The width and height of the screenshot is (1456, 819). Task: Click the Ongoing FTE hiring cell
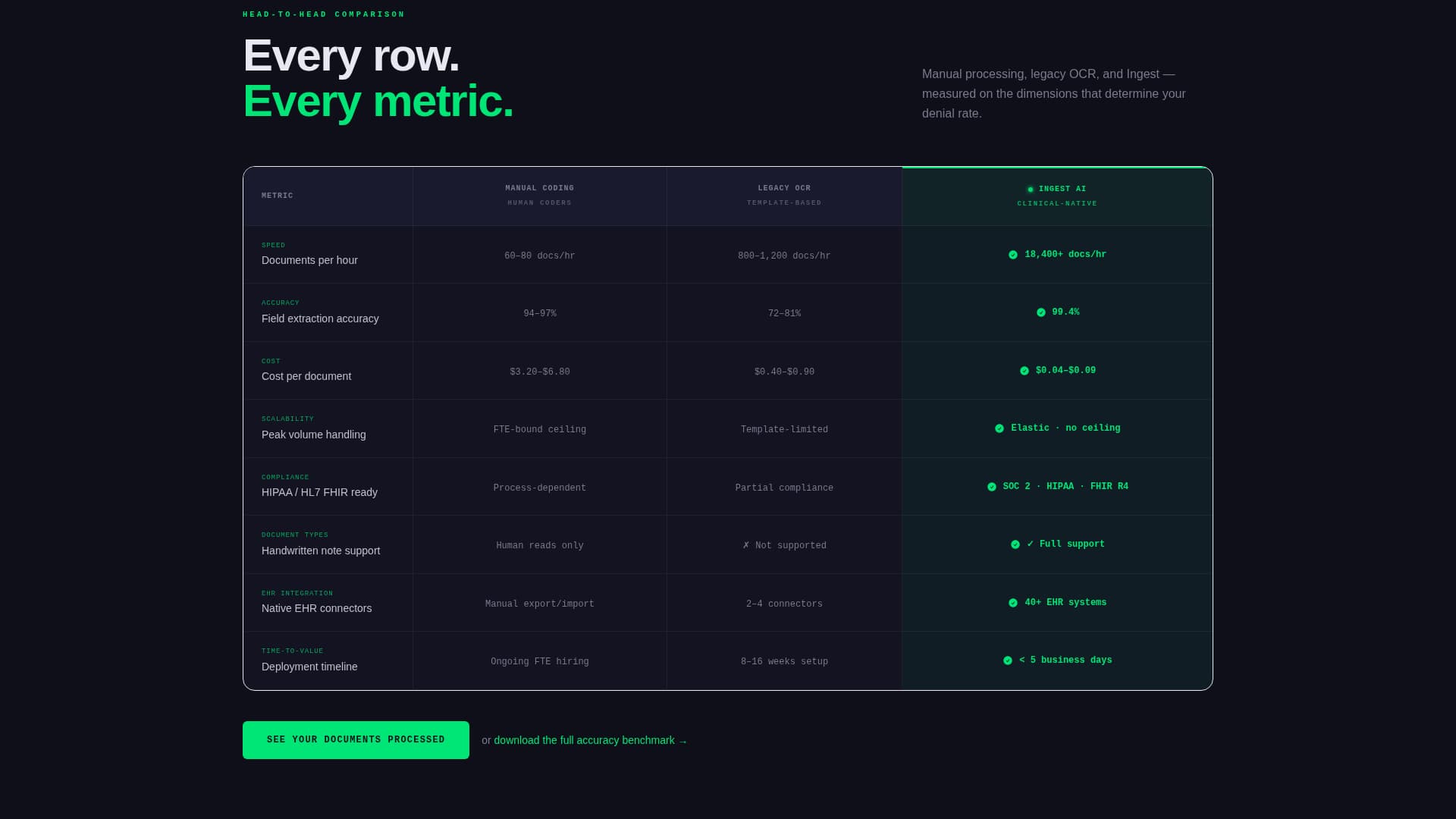(x=540, y=662)
